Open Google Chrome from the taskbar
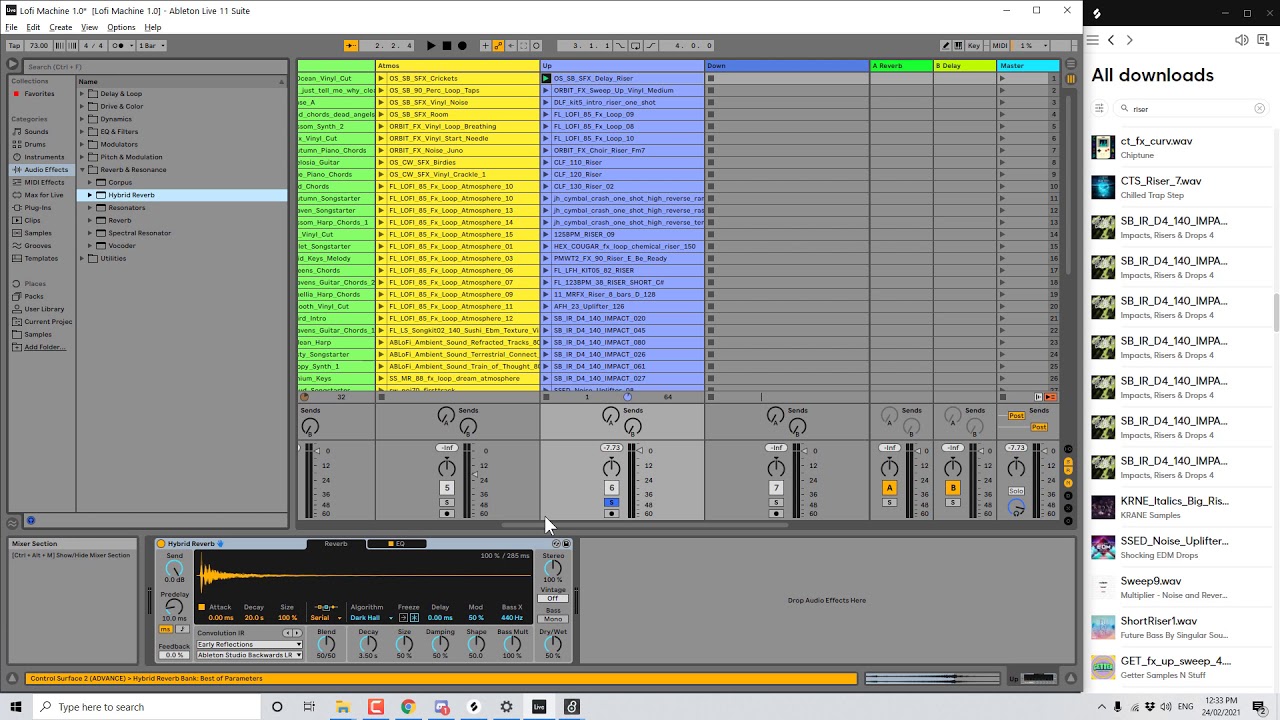 pyautogui.click(x=408, y=707)
